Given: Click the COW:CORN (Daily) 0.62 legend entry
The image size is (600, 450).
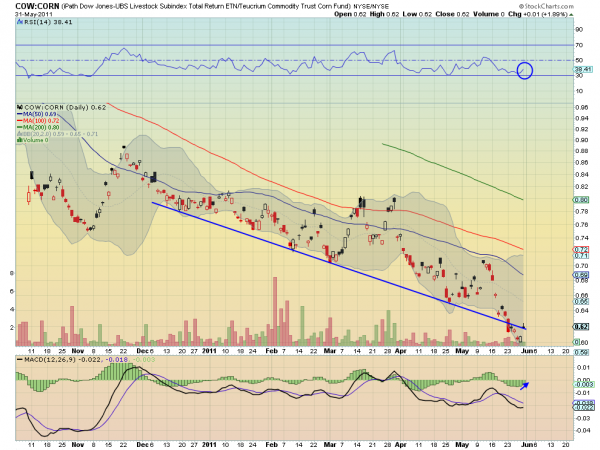Looking at the screenshot, I should pyautogui.click(x=61, y=108).
